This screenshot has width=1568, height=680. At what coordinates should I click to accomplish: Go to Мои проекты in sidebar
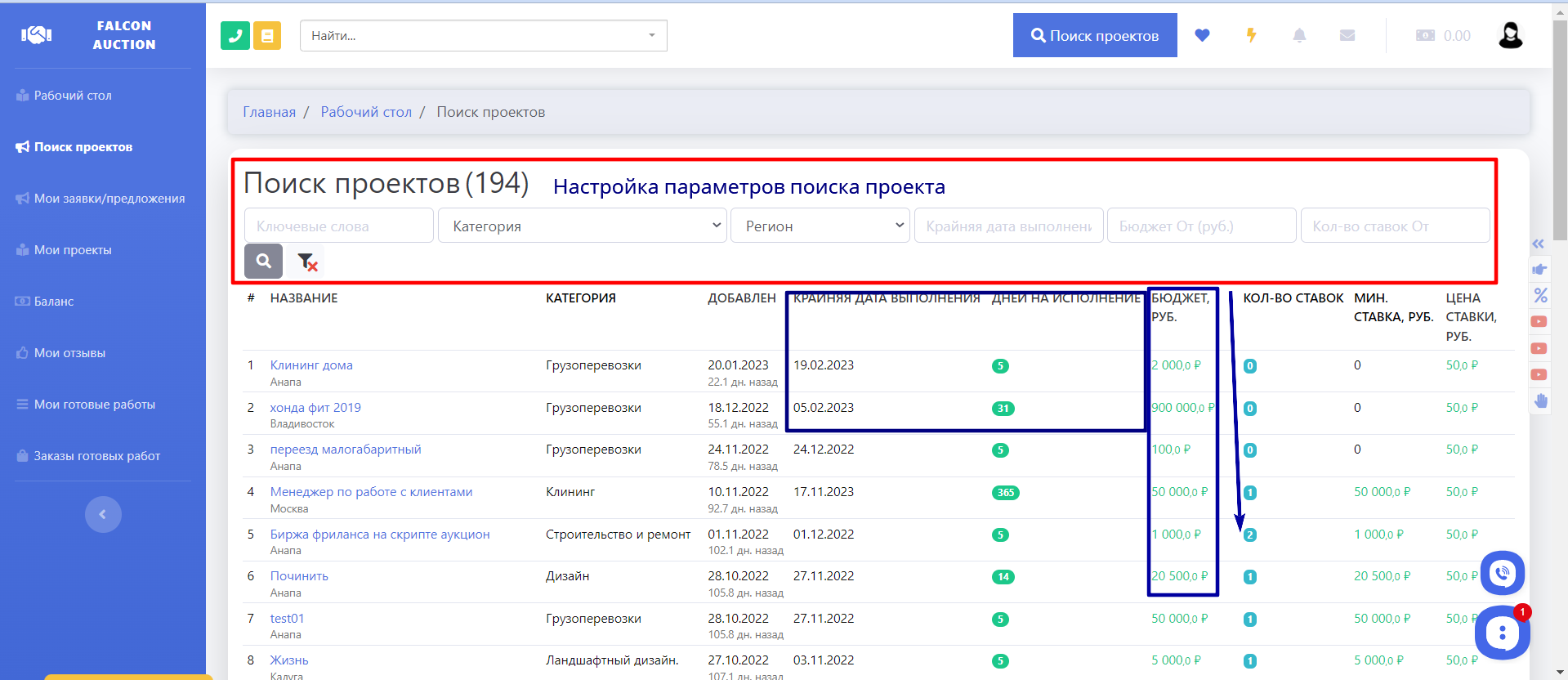click(73, 250)
